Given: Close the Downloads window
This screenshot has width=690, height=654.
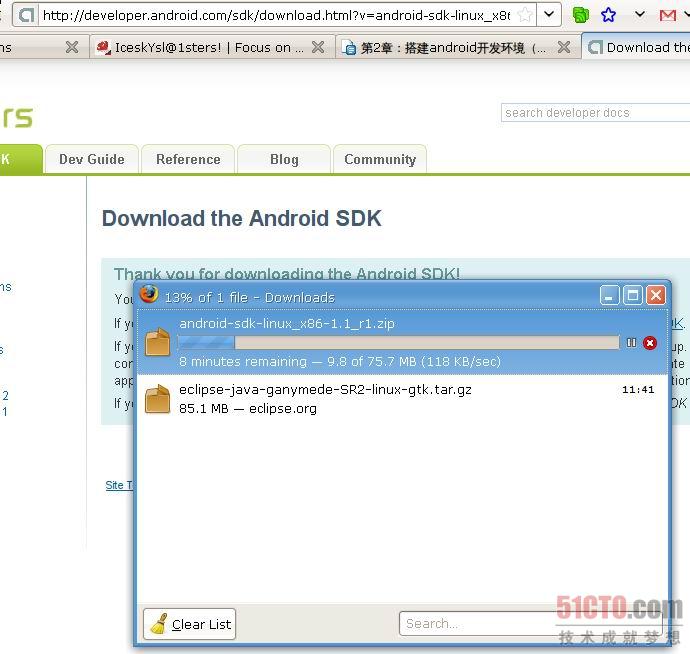Looking at the screenshot, I should click(656, 295).
